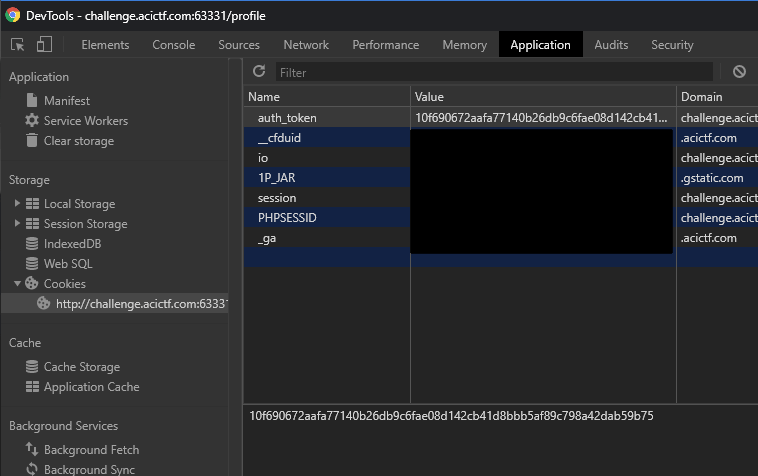Select Clear storage in the sidebar
758x476 pixels.
click(78, 141)
